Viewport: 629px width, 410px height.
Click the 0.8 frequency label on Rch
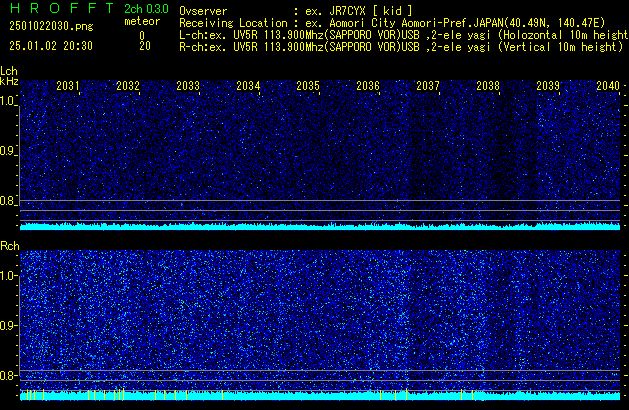pos(7,375)
